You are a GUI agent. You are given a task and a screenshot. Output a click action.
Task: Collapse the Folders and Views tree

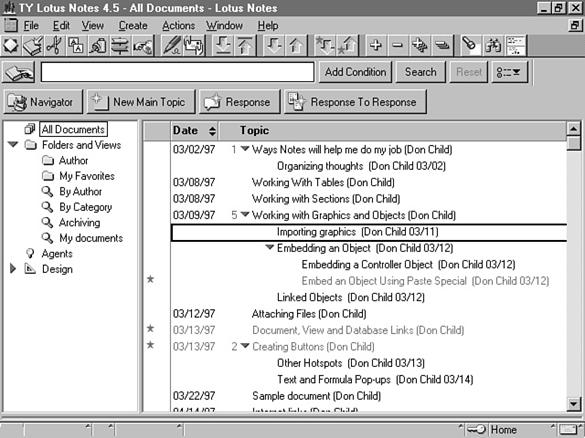pyautogui.click(x=13, y=144)
